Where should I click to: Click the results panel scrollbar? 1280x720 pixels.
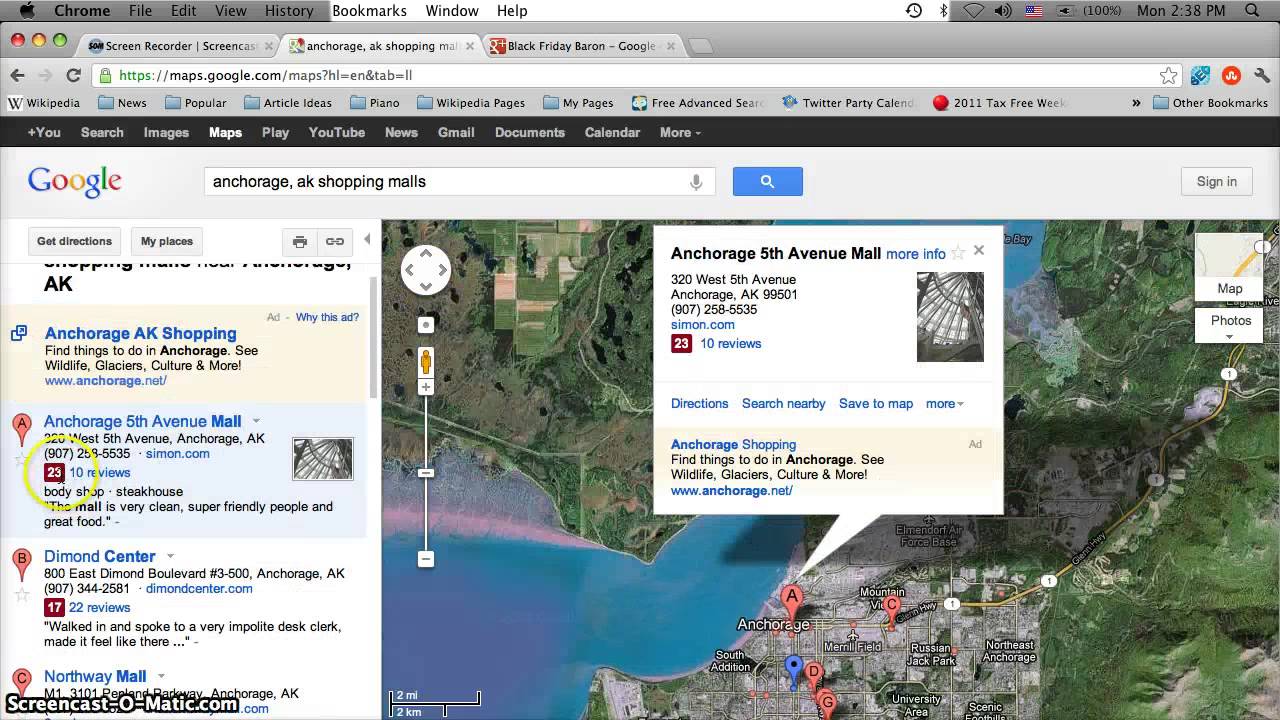[374, 337]
